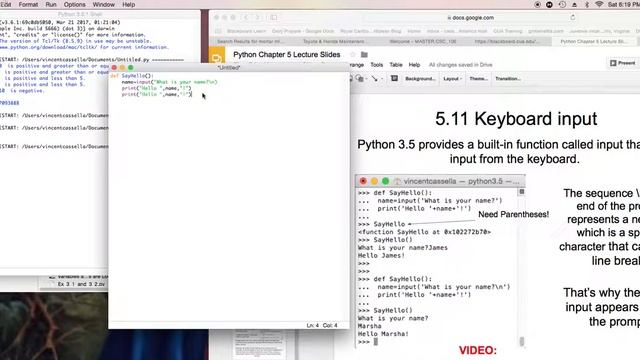
Task: Click the docs.google.com address bar
Action: click(x=470, y=18)
